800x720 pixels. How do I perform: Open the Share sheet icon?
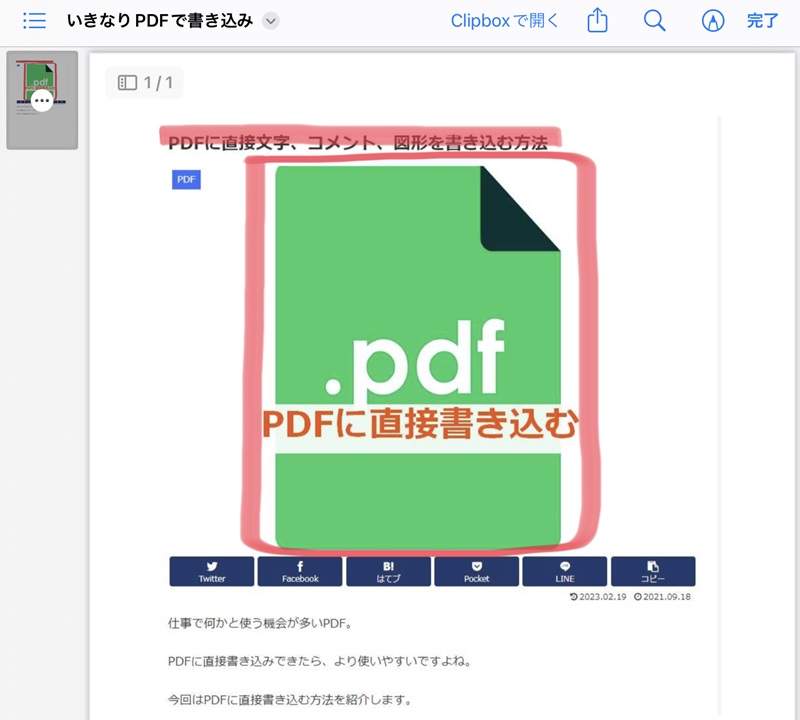point(597,21)
